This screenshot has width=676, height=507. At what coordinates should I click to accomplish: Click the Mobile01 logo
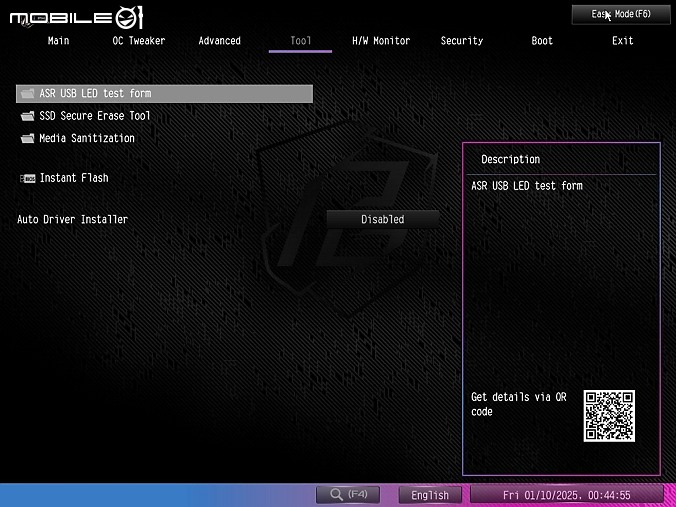click(76, 18)
